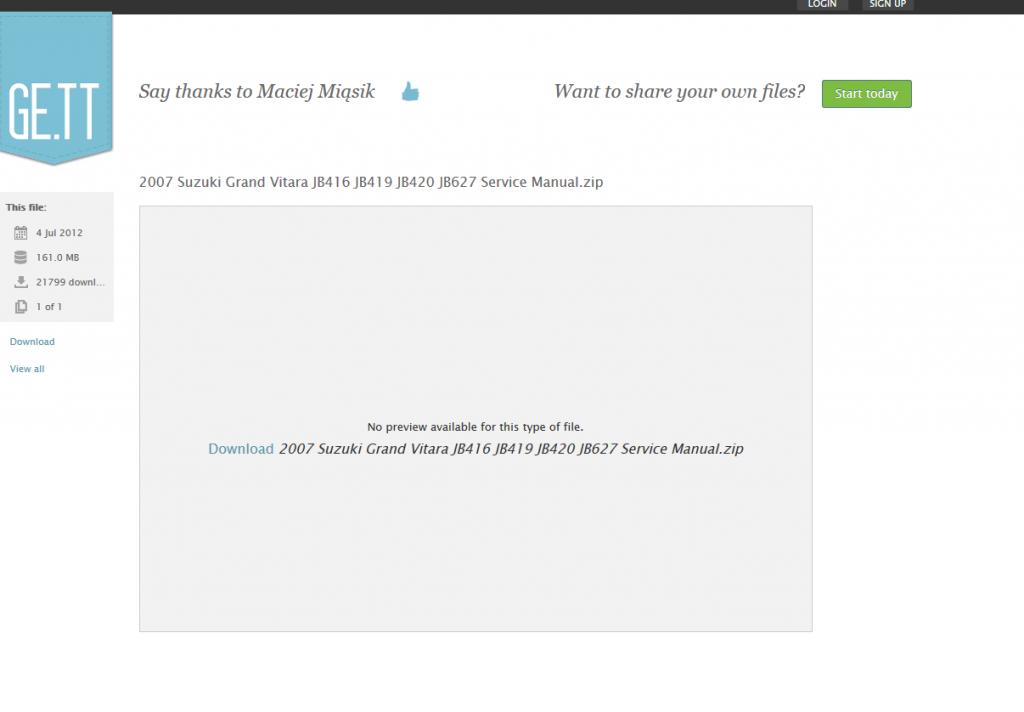Click the downloads count arrow icon
Image resolution: width=1024 pixels, height=712 pixels.
21,282
